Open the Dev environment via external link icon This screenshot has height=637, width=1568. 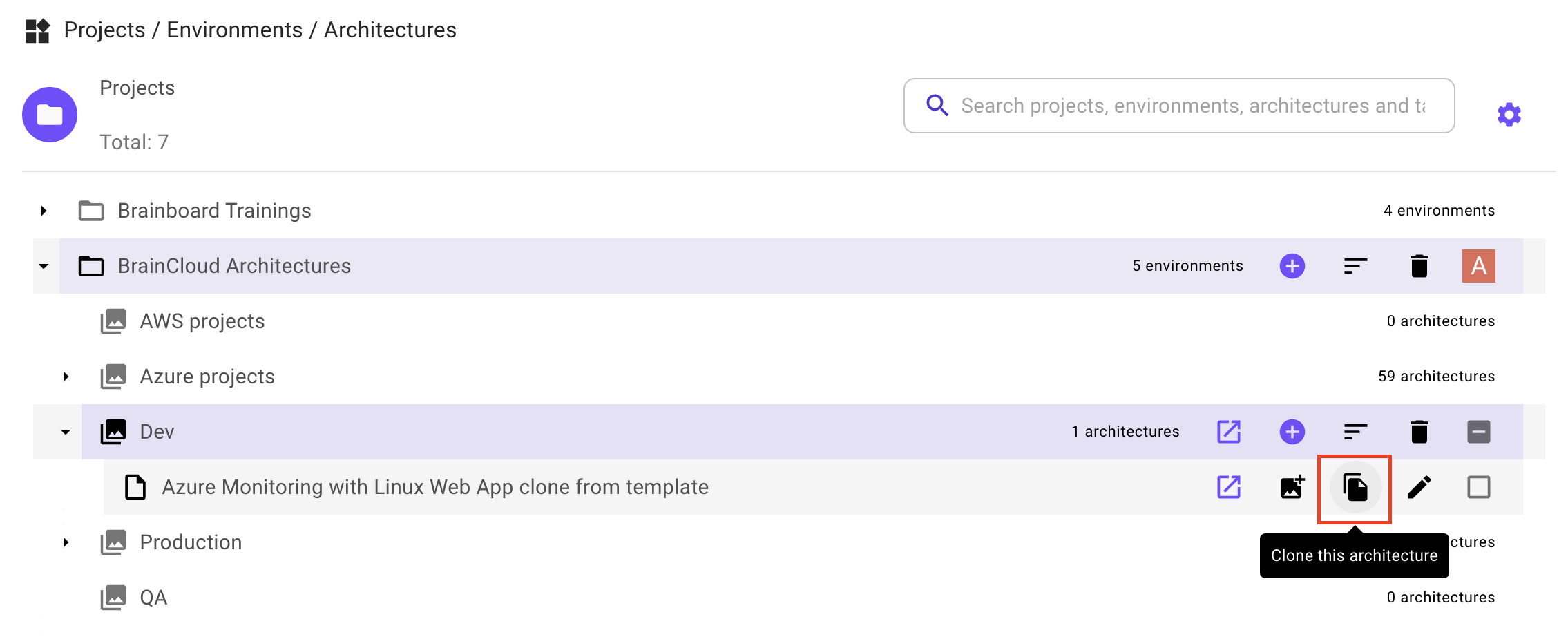[1228, 432]
